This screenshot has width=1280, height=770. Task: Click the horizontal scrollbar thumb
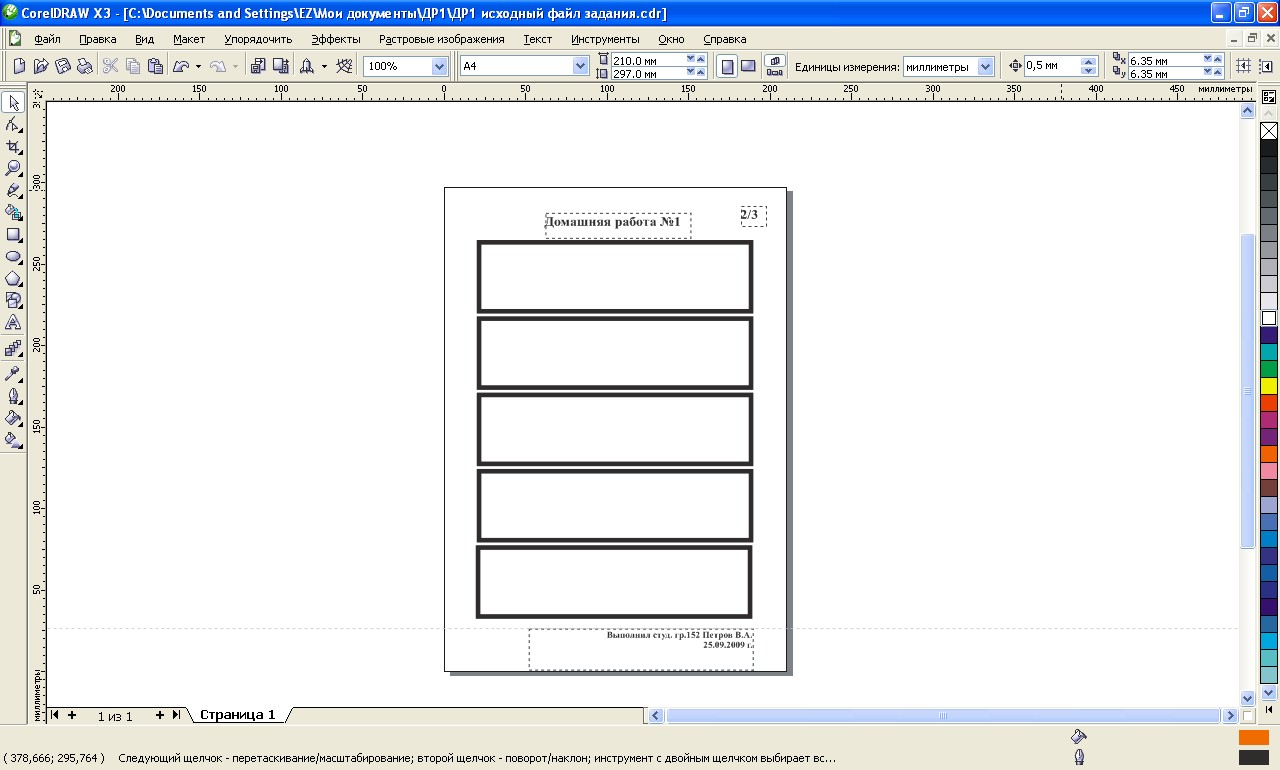[x=944, y=716]
